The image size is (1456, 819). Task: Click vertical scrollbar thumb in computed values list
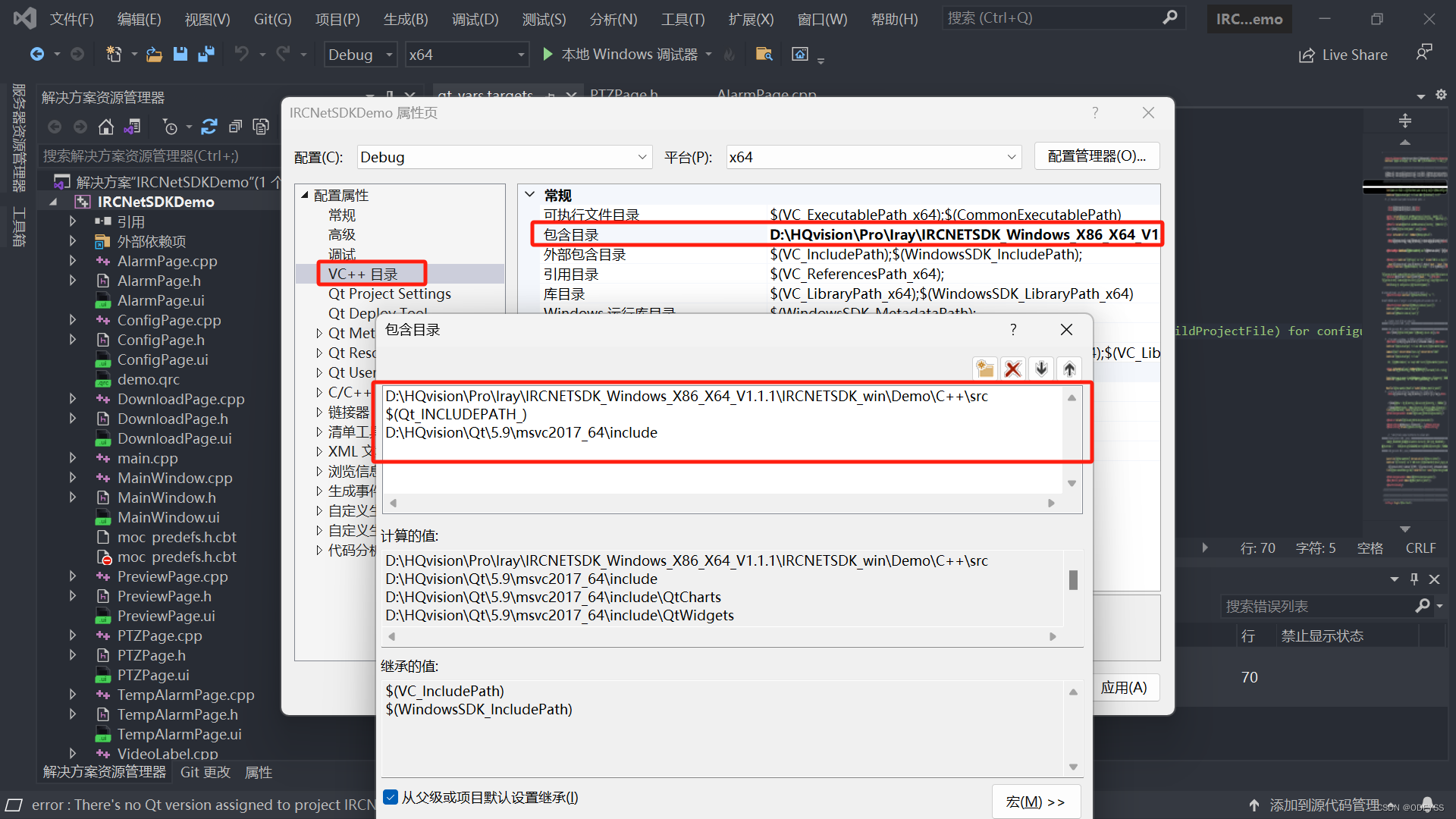(x=1073, y=580)
